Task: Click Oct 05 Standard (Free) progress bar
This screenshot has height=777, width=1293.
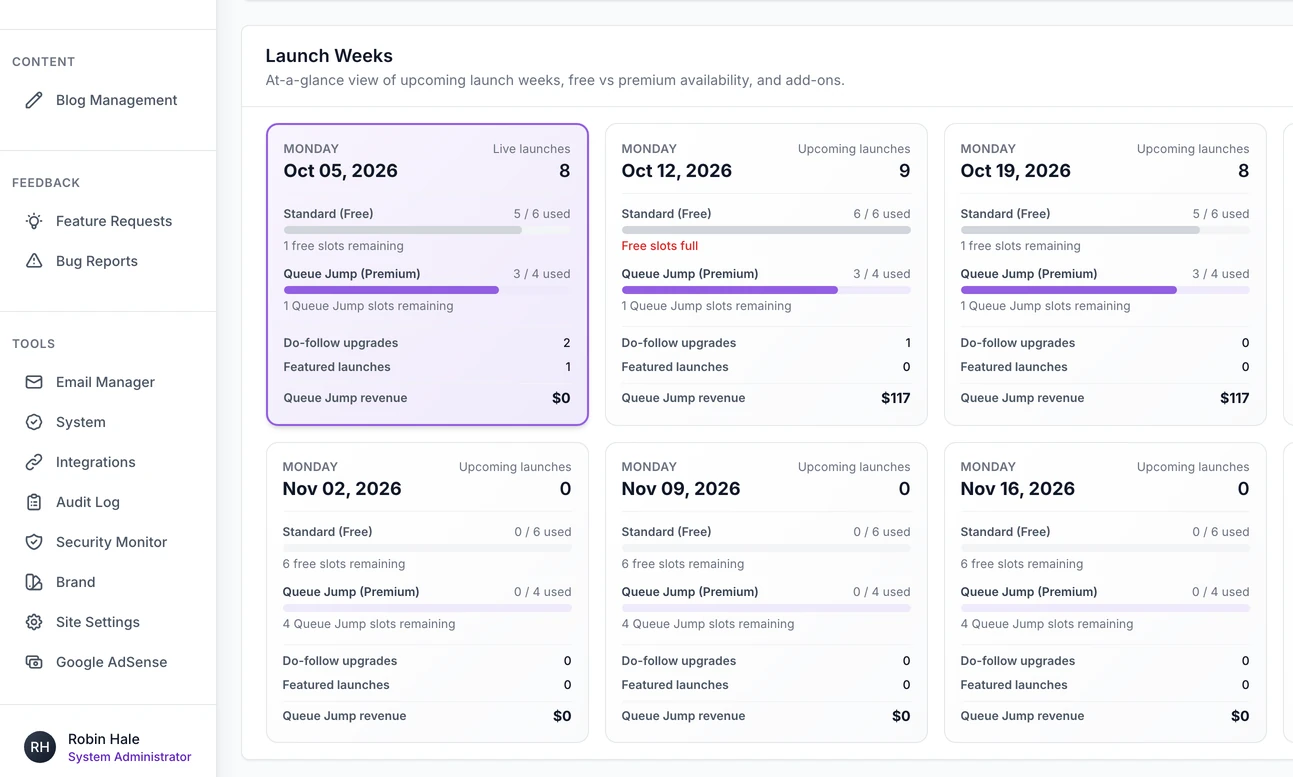Action: [x=427, y=230]
